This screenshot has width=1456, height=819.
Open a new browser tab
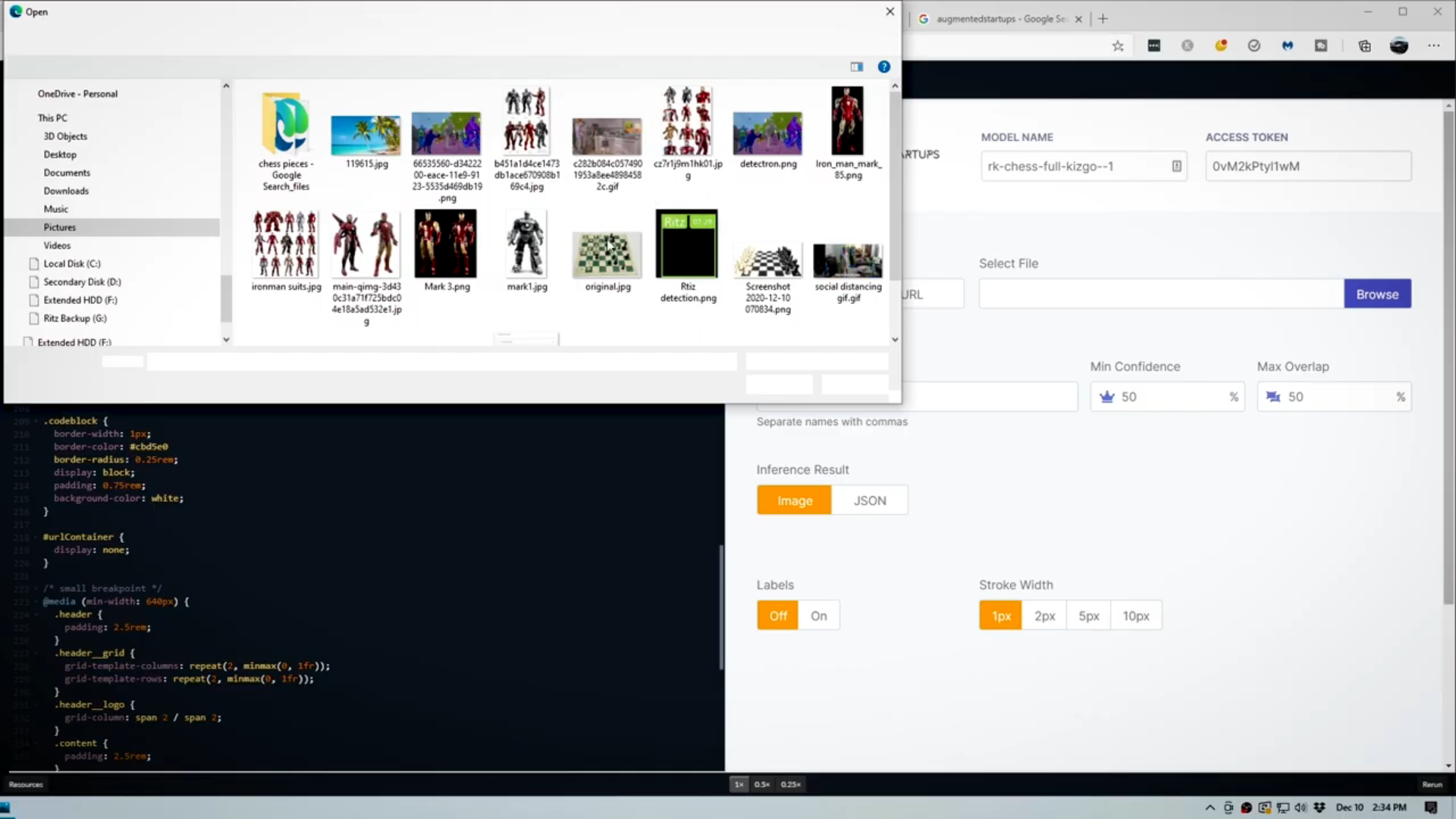(x=1103, y=19)
